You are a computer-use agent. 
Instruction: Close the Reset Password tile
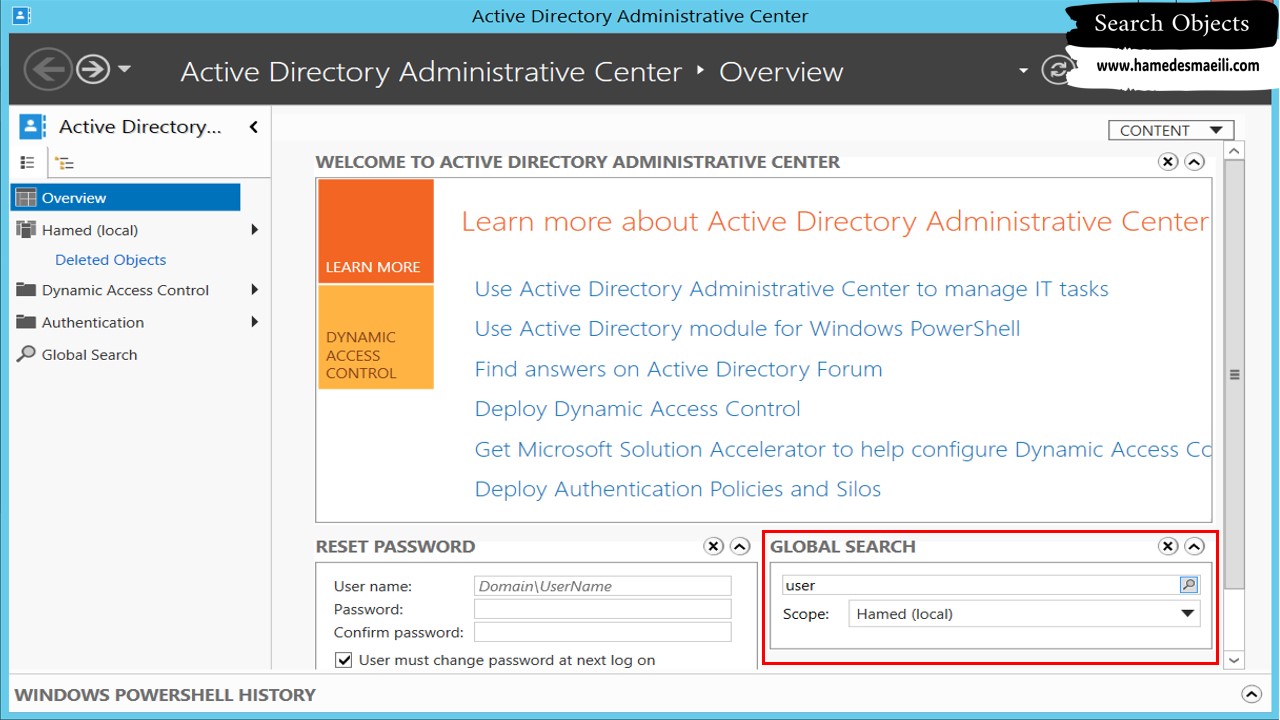point(713,546)
